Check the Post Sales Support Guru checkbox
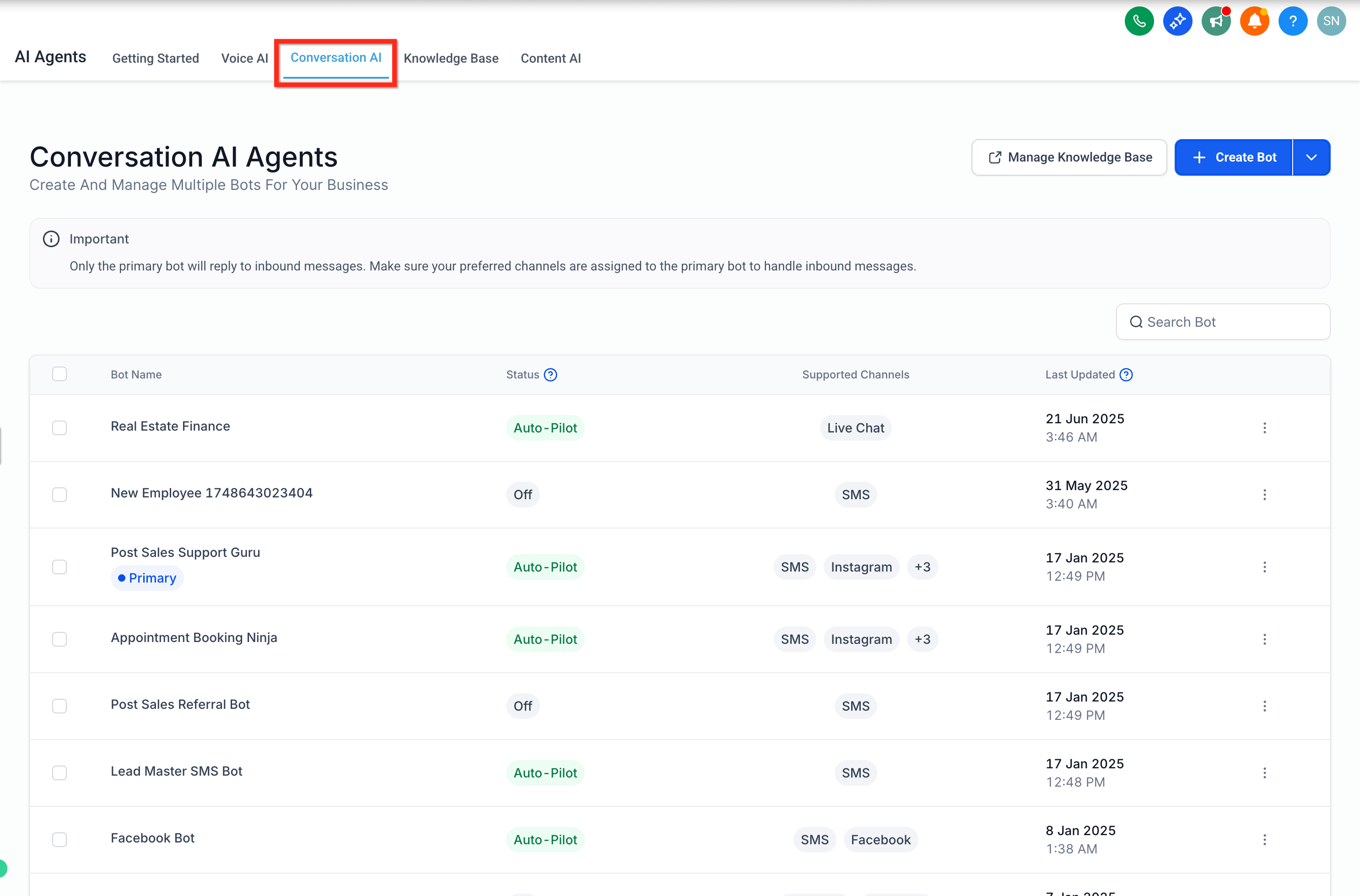Screen dimensions: 1360x896 59,567
